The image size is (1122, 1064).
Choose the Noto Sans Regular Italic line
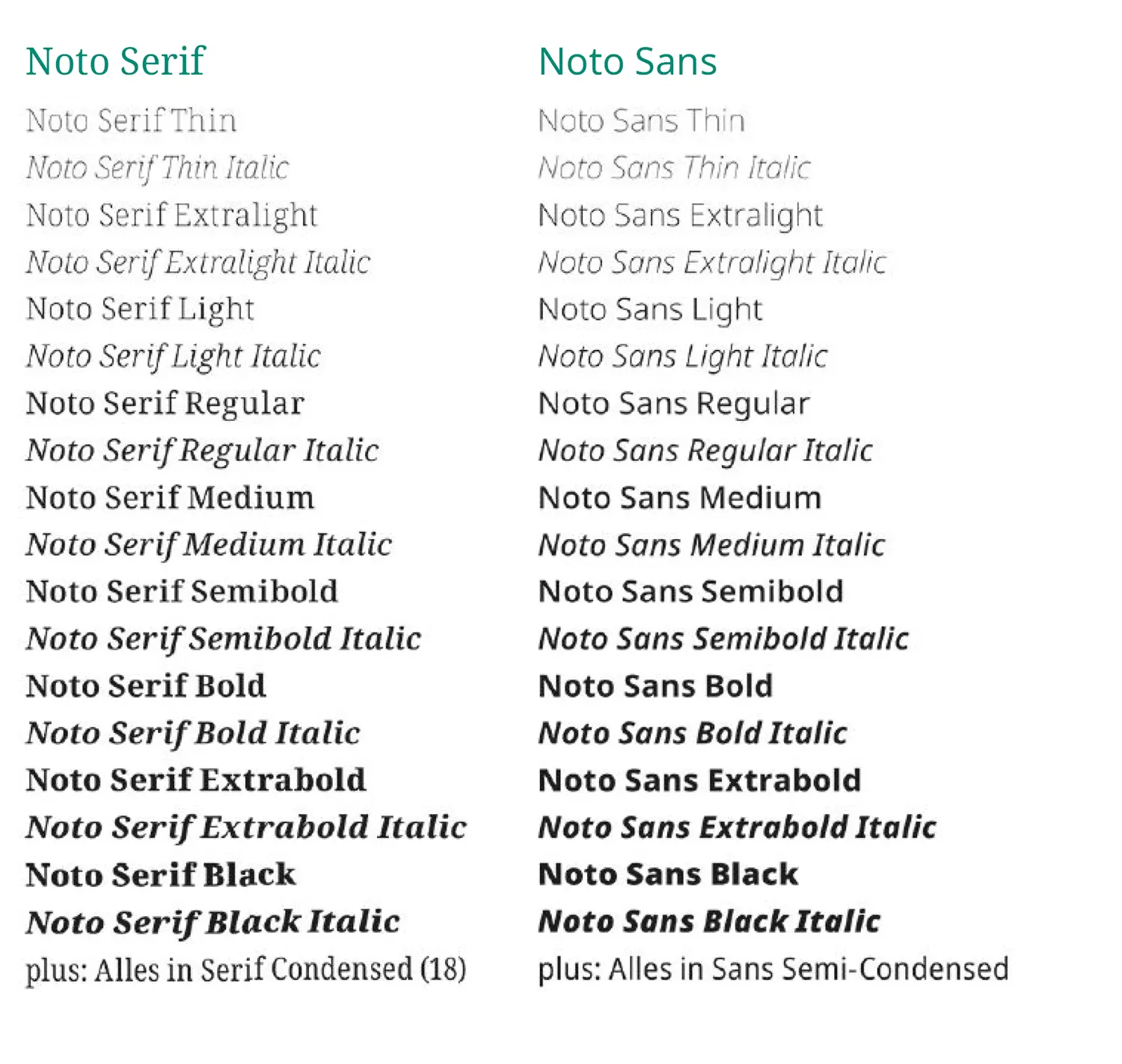(x=705, y=451)
